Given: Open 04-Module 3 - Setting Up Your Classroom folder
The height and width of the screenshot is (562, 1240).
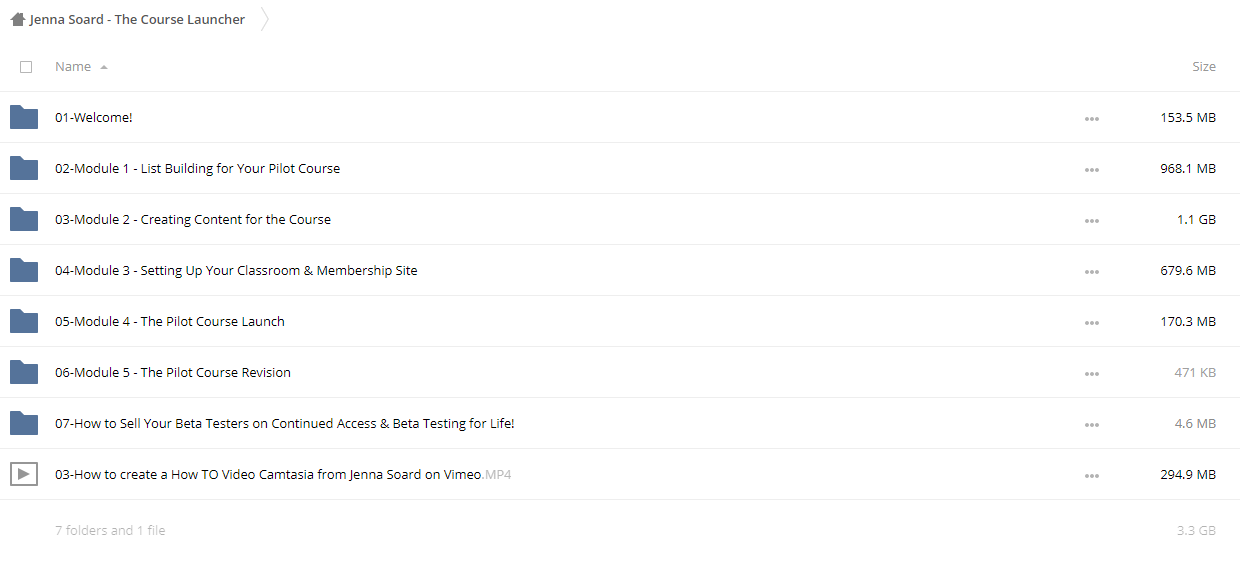Looking at the screenshot, I should 236,270.
